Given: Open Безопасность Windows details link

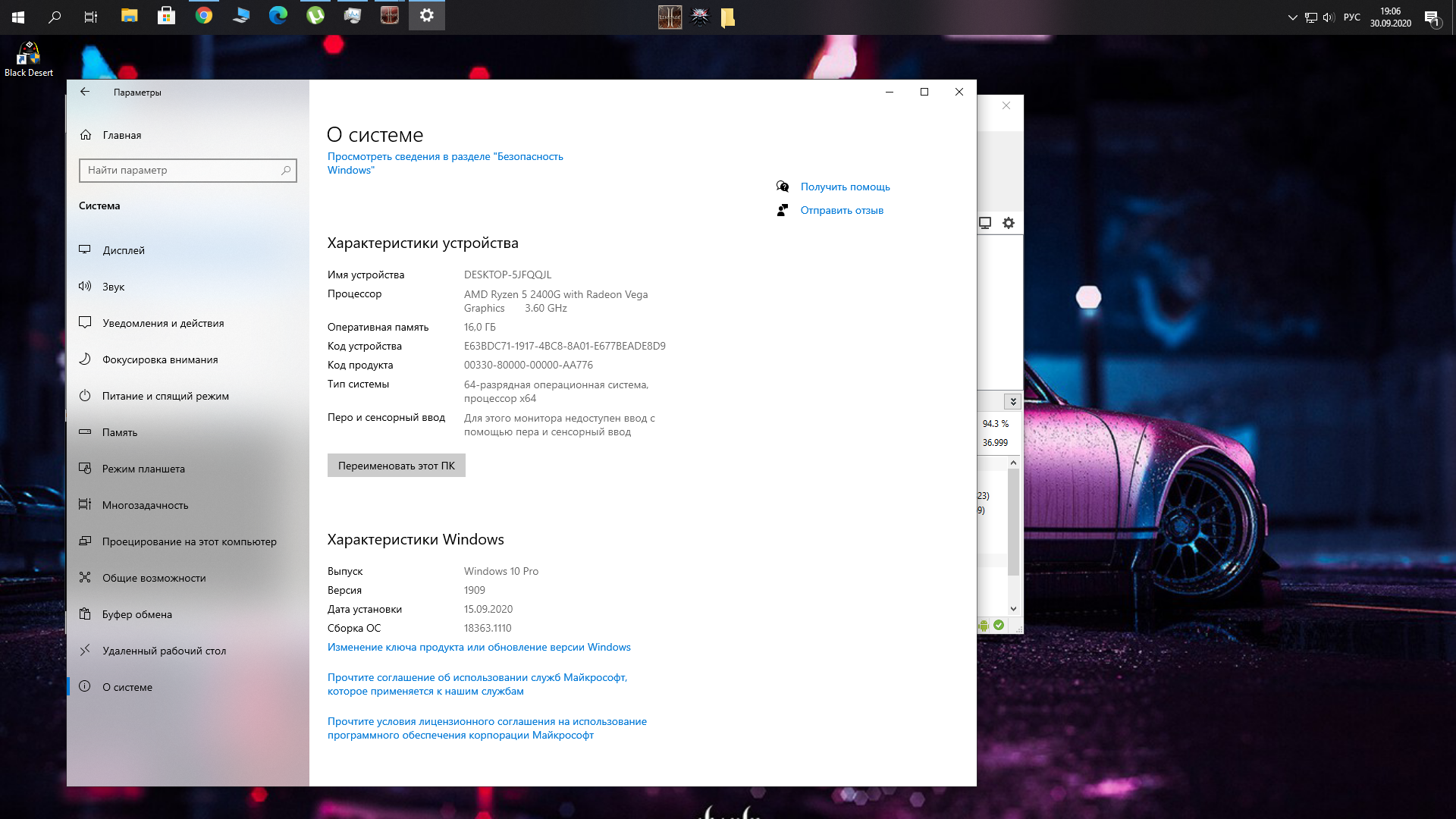Looking at the screenshot, I should [445, 163].
